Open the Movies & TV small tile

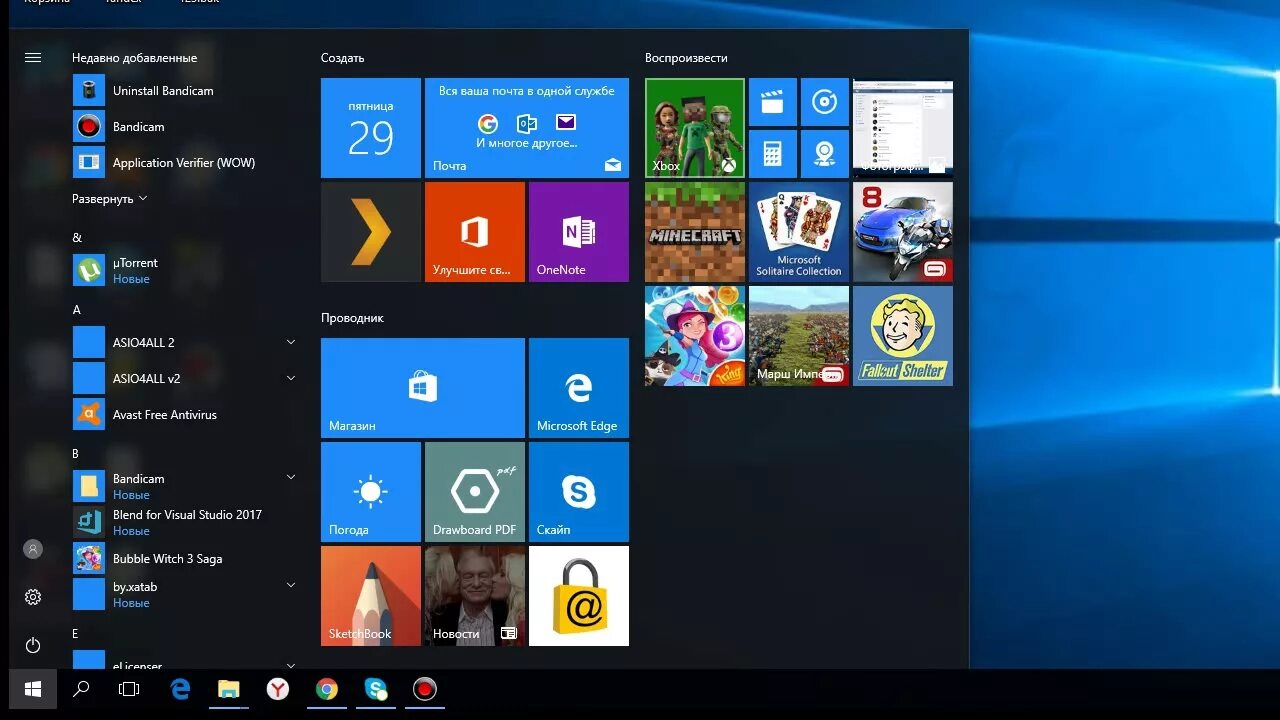pos(773,102)
